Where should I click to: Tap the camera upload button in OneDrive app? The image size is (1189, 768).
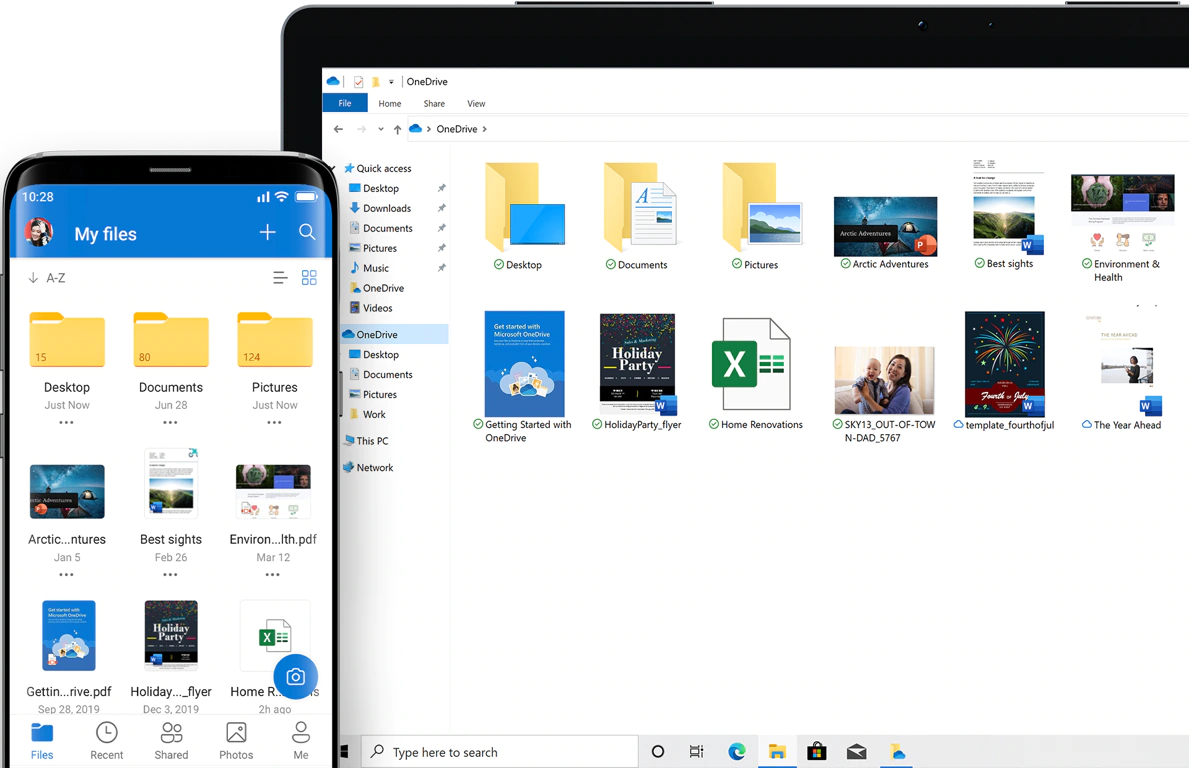click(295, 676)
